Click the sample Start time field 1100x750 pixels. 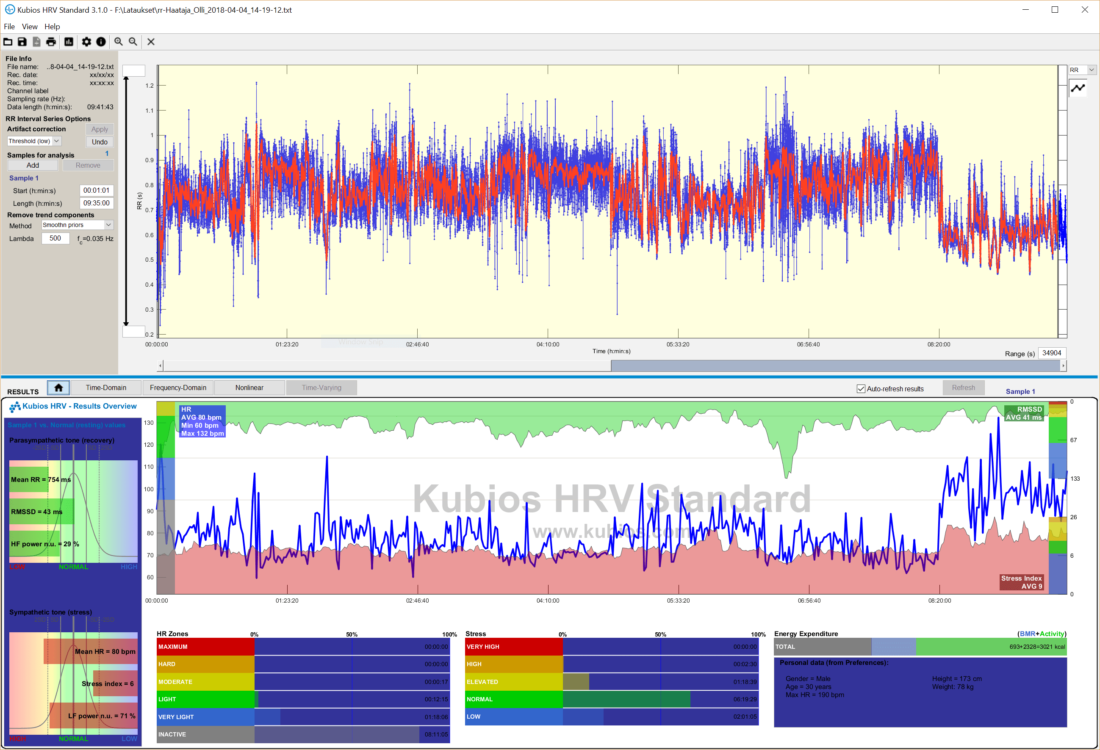96,191
